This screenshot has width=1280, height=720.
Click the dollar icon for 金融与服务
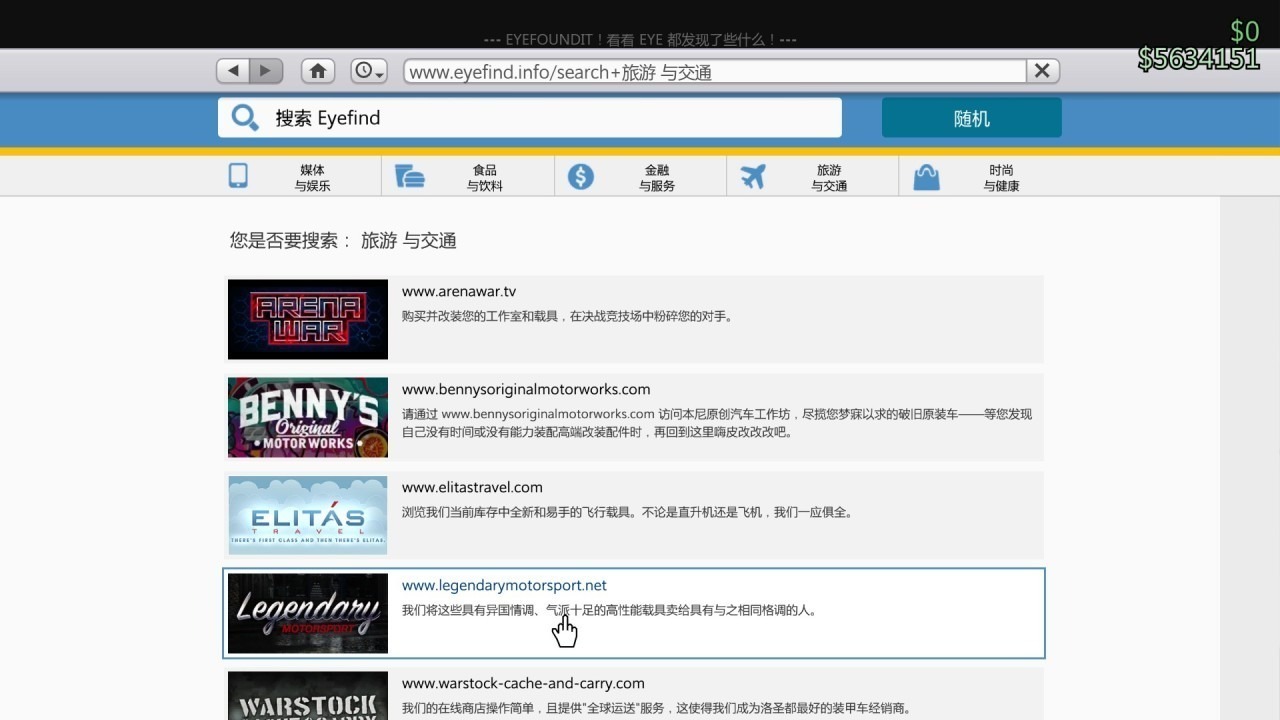[x=580, y=177]
